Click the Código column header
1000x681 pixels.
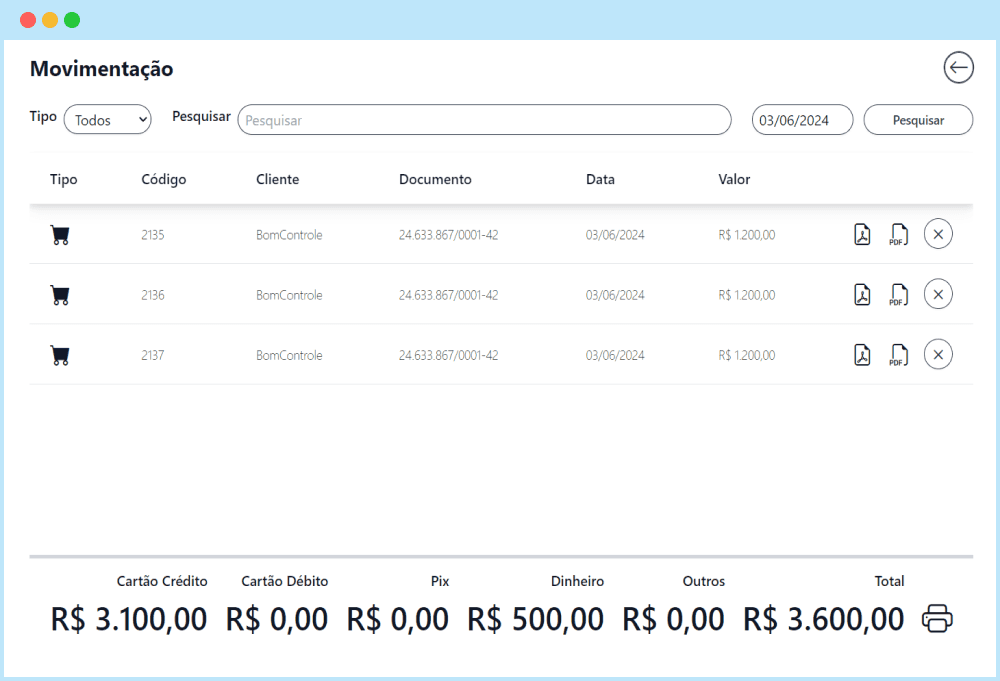pyautogui.click(x=164, y=179)
